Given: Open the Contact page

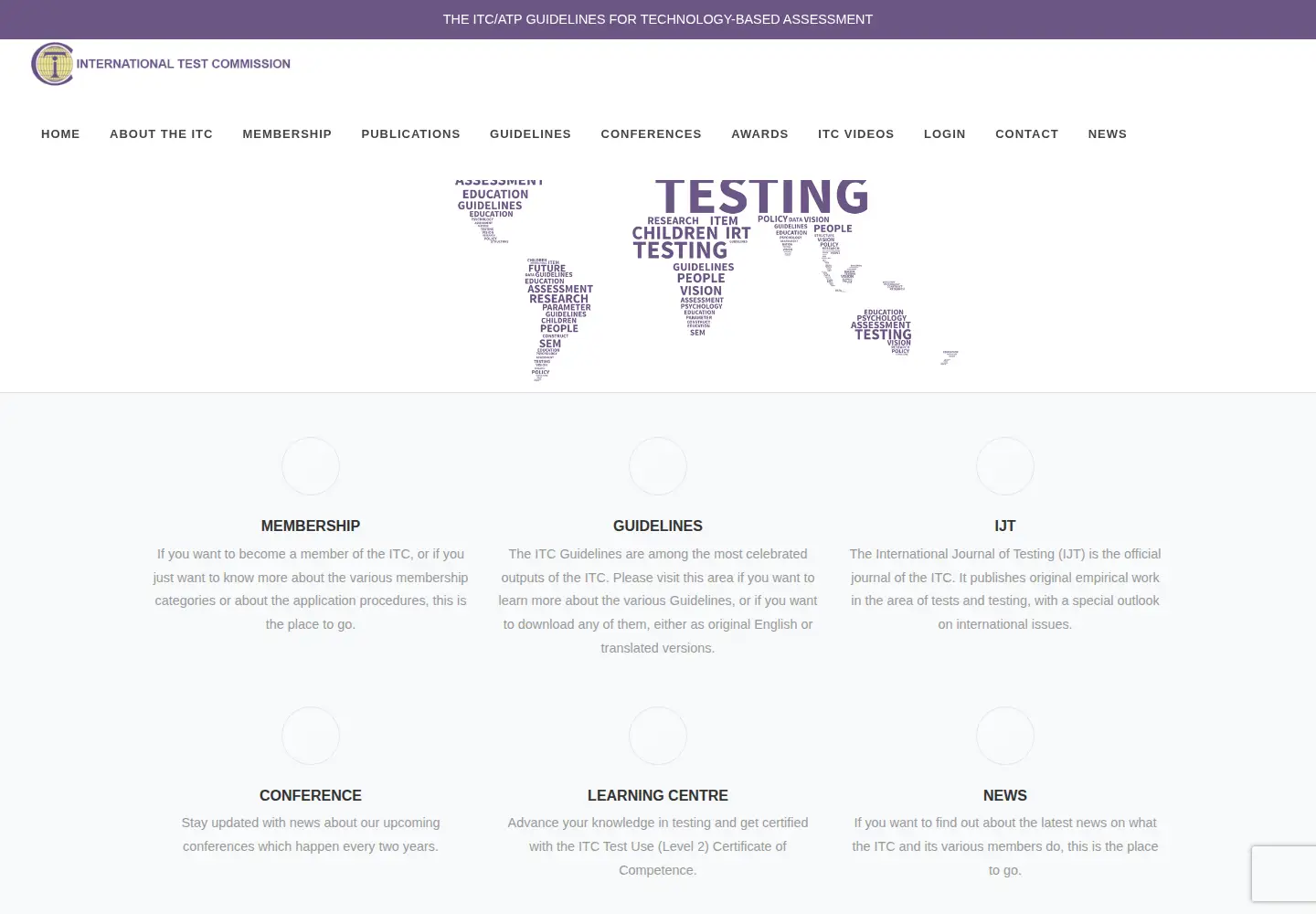Looking at the screenshot, I should [x=1026, y=133].
